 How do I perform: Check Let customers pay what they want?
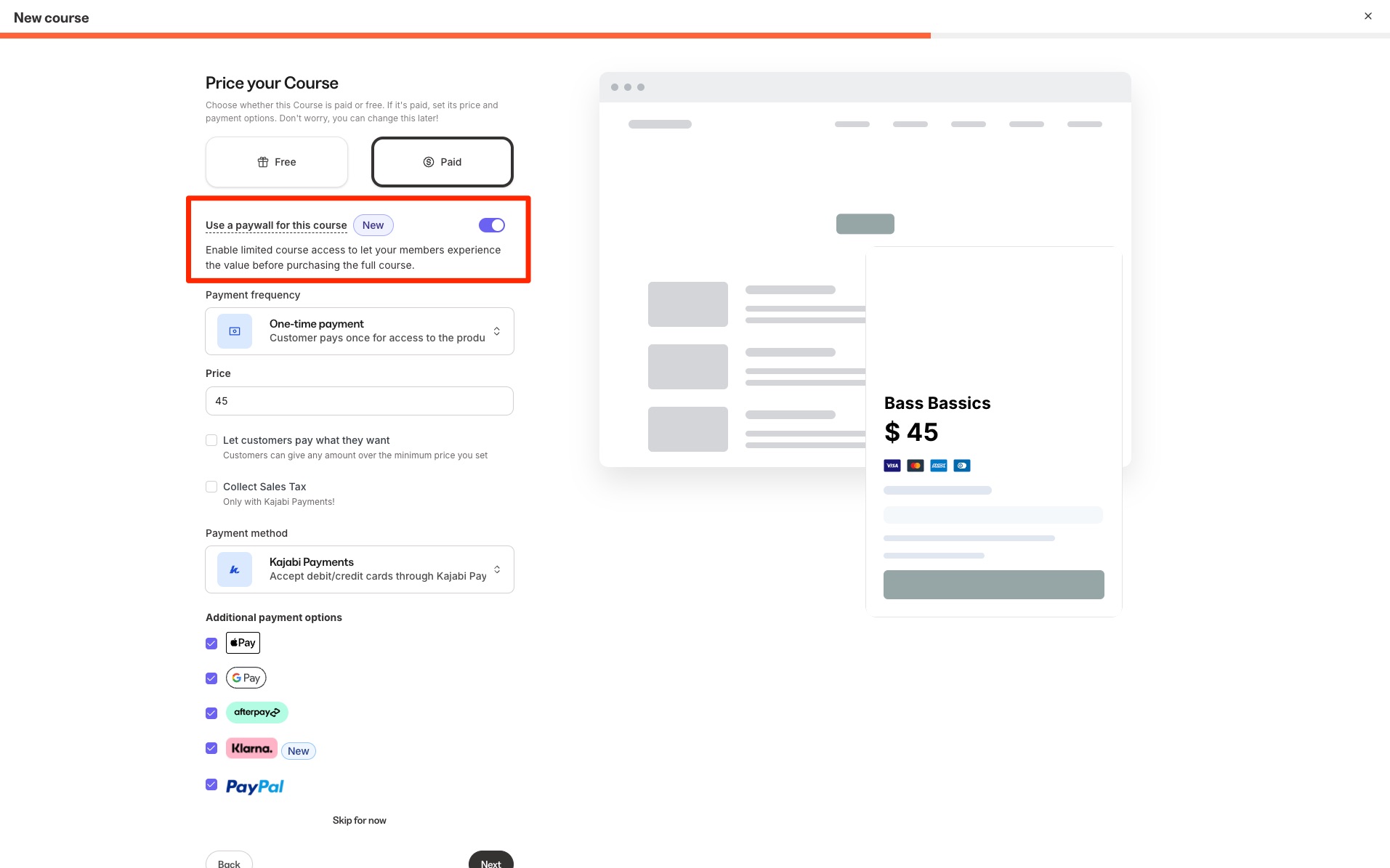click(x=211, y=440)
